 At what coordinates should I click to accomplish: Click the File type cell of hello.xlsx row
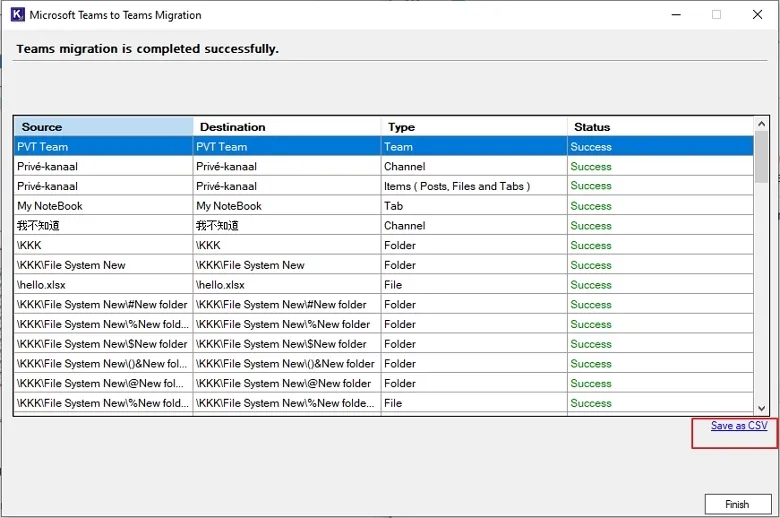click(474, 285)
